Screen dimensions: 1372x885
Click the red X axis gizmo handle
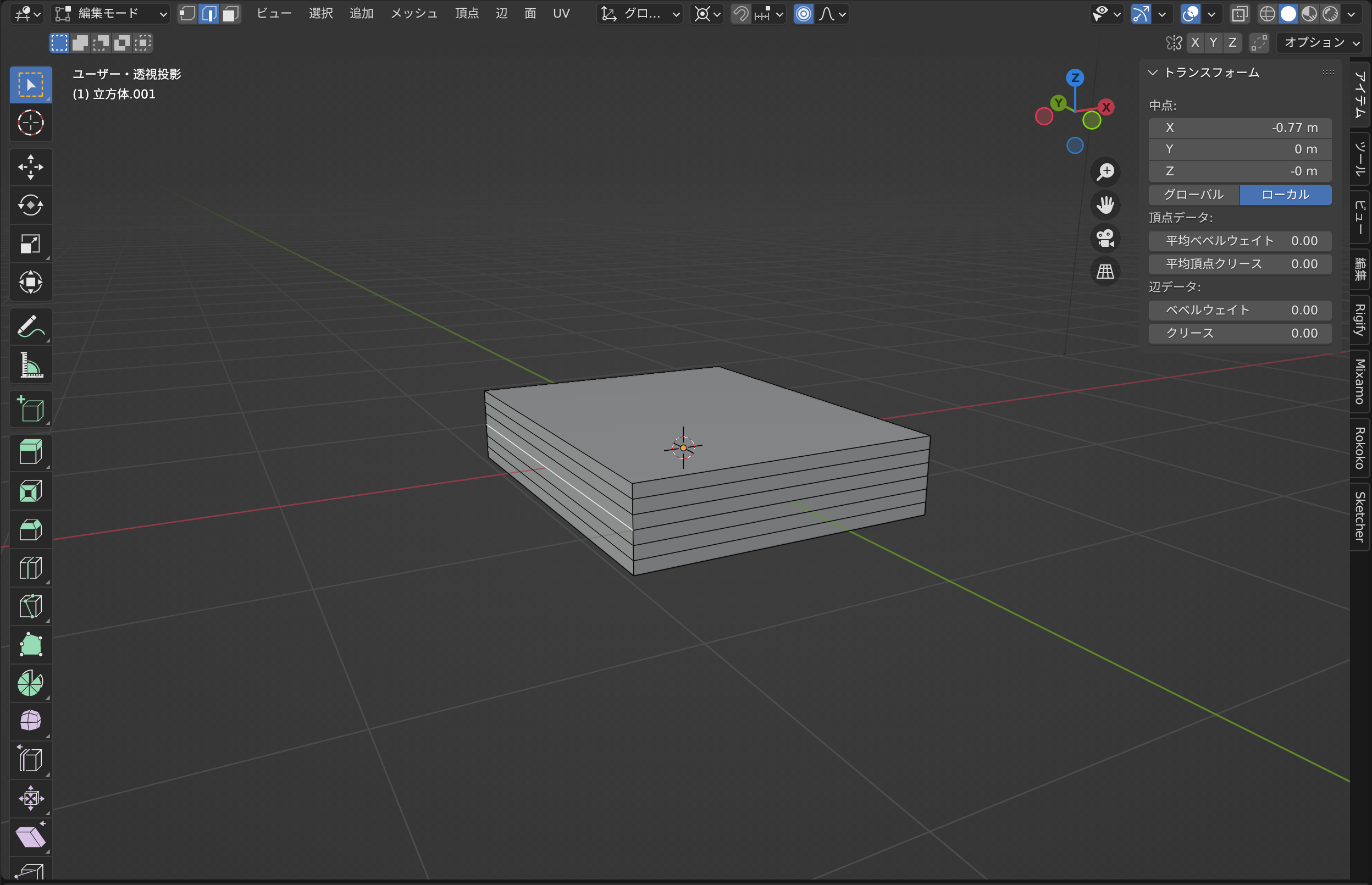[1106, 107]
